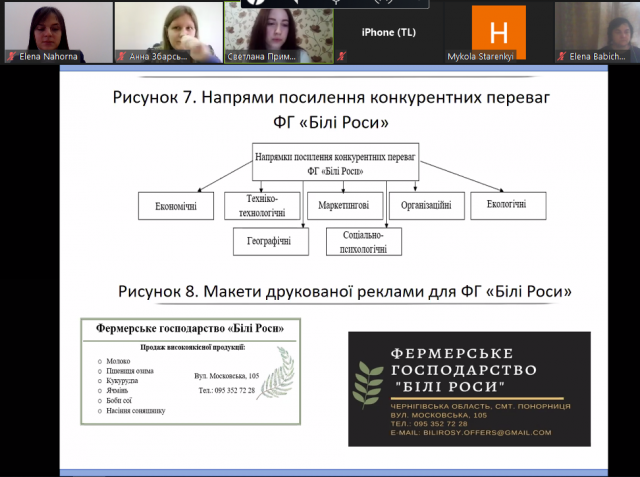Image resolution: width=640 pixels, height=477 pixels.
Task: Click the 'Пшениця озима' list item
Action: pos(130,371)
